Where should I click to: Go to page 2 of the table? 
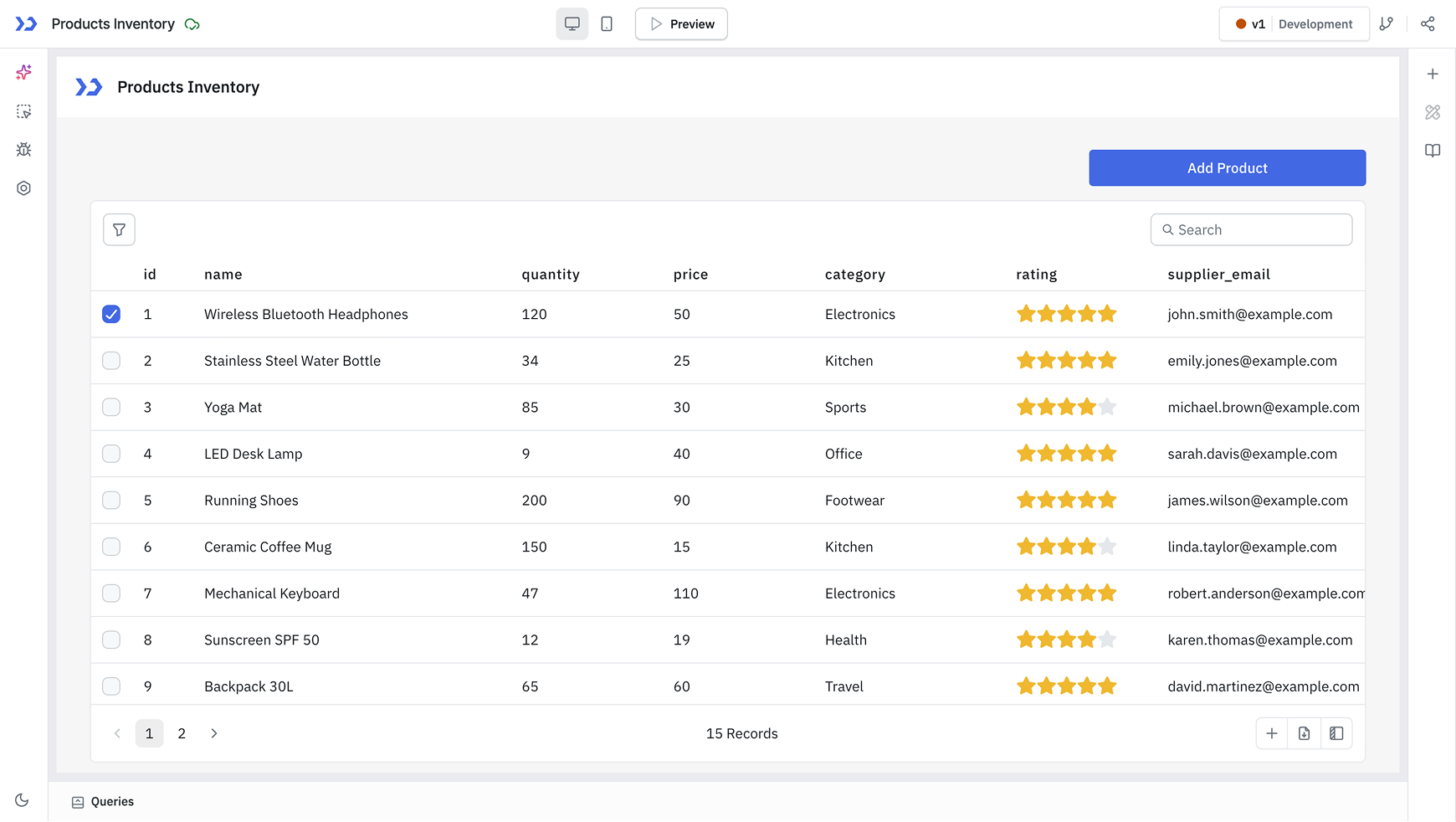tap(182, 733)
